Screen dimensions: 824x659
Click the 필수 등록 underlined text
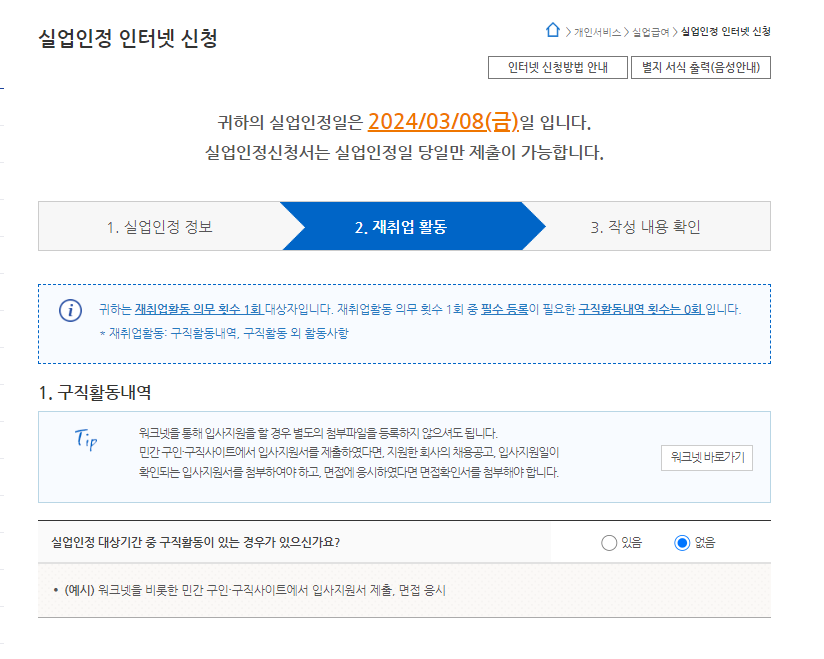pyautogui.click(x=504, y=309)
